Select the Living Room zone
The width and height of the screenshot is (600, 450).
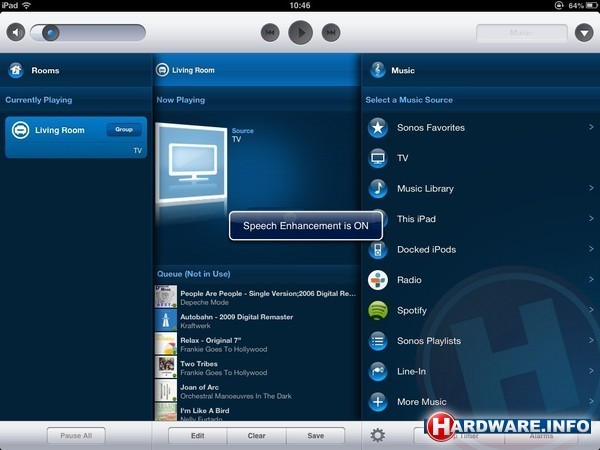[x=76, y=137]
